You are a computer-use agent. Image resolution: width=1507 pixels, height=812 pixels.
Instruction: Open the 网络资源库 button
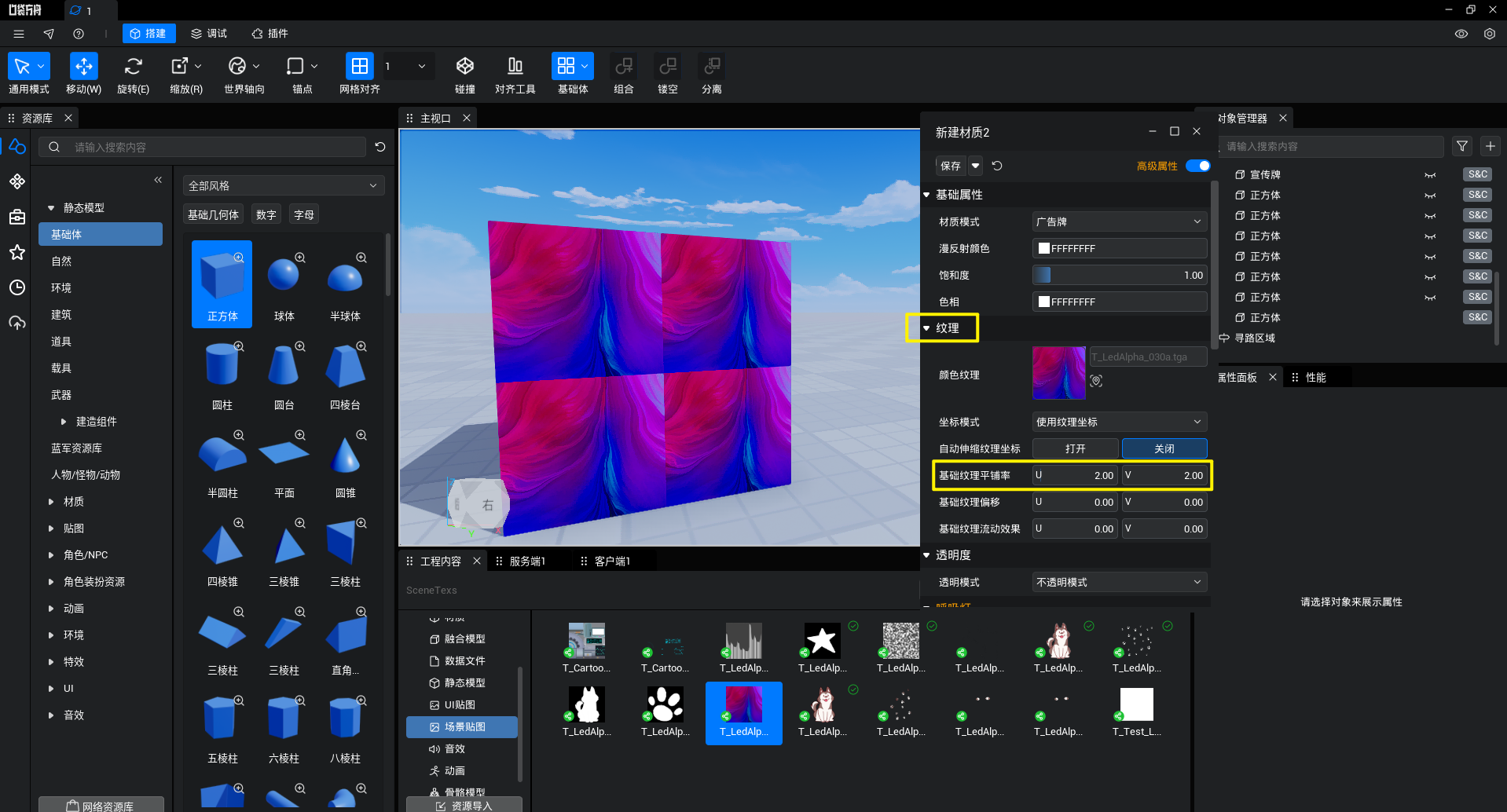(x=101, y=805)
